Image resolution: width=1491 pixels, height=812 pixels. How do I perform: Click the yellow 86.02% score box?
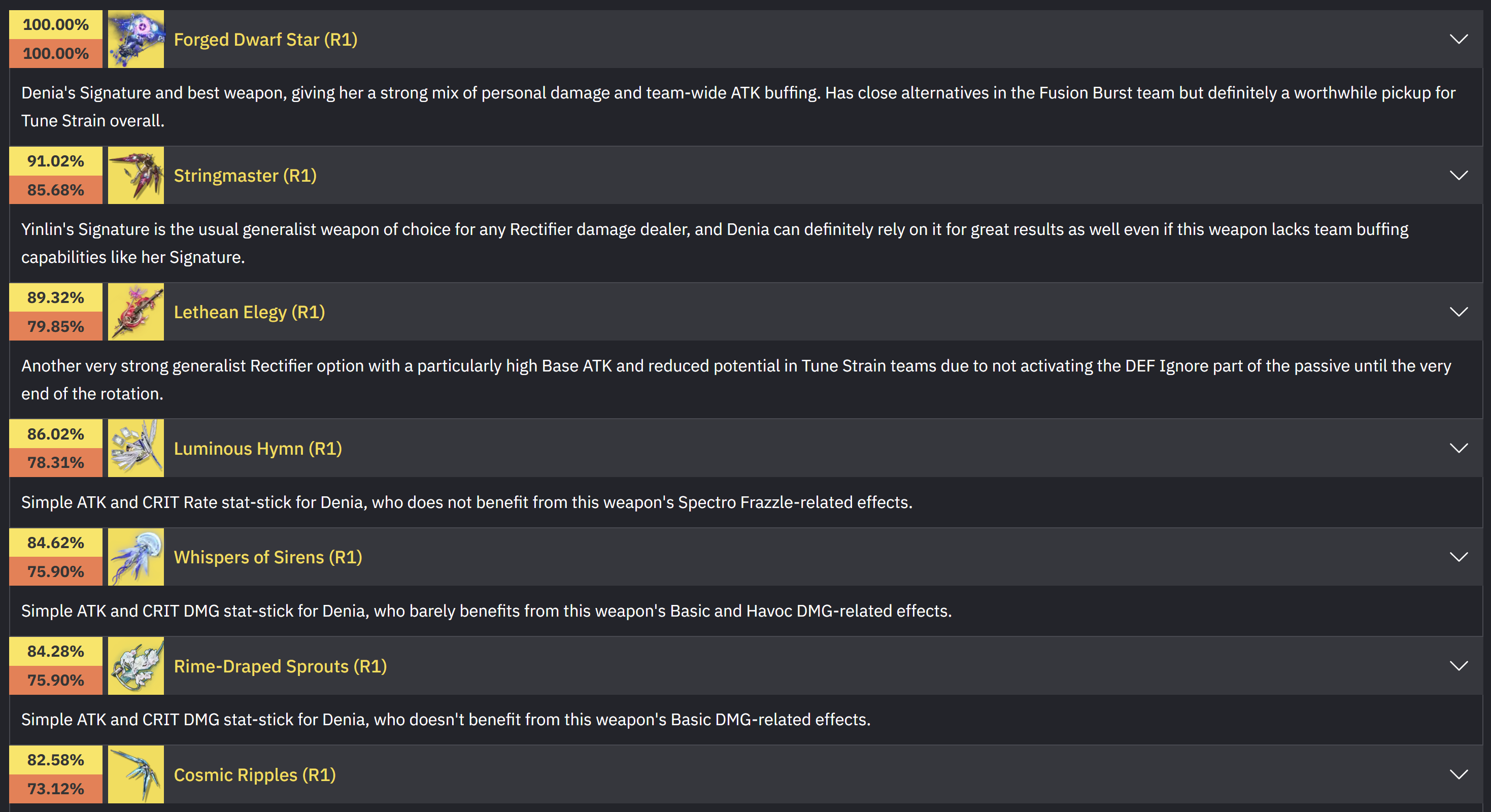point(55,434)
